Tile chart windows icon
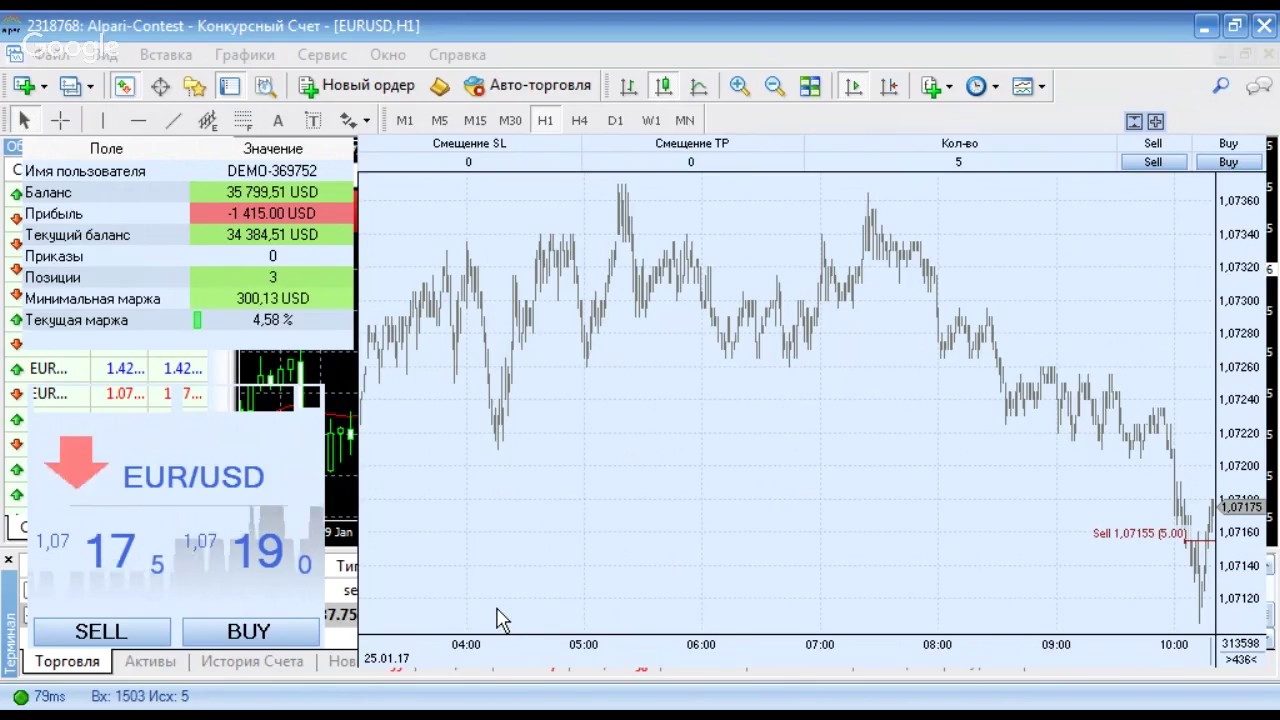Image resolution: width=1280 pixels, height=720 pixels. pyautogui.click(x=810, y=86)
